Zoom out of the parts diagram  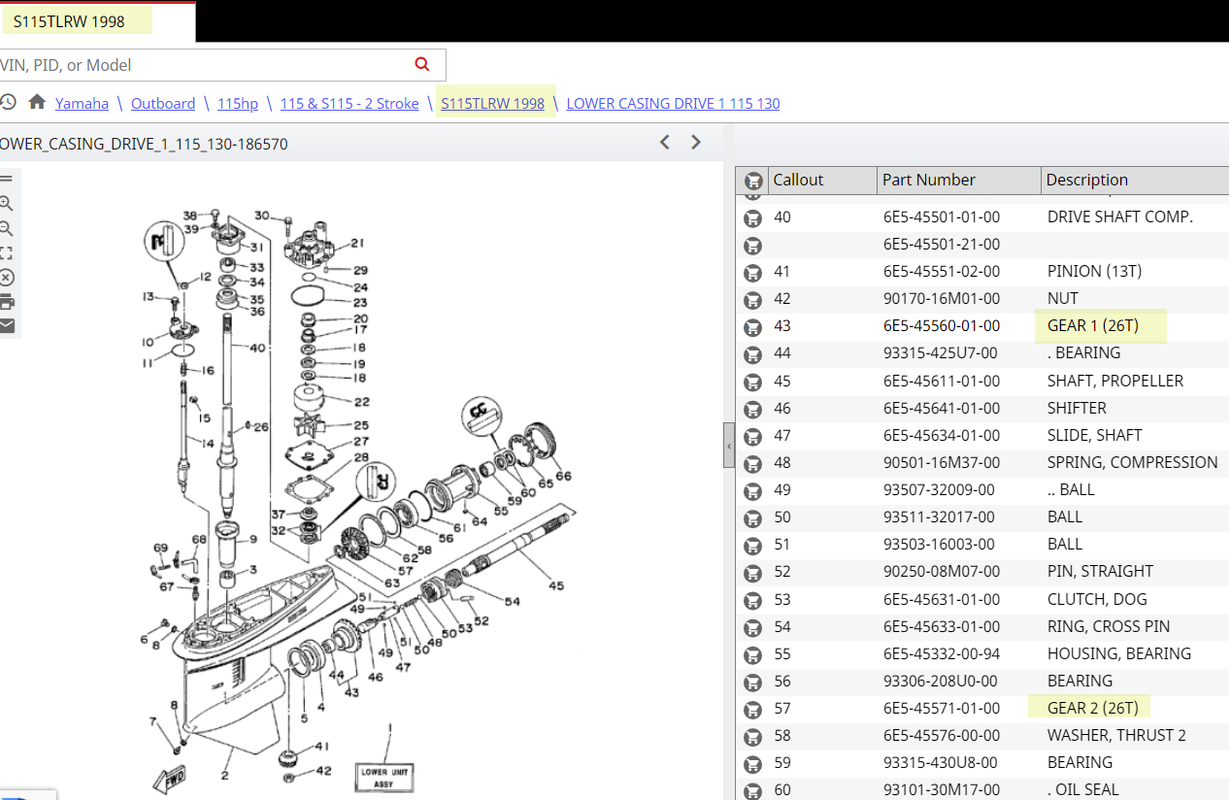click(x=6, y=228)
